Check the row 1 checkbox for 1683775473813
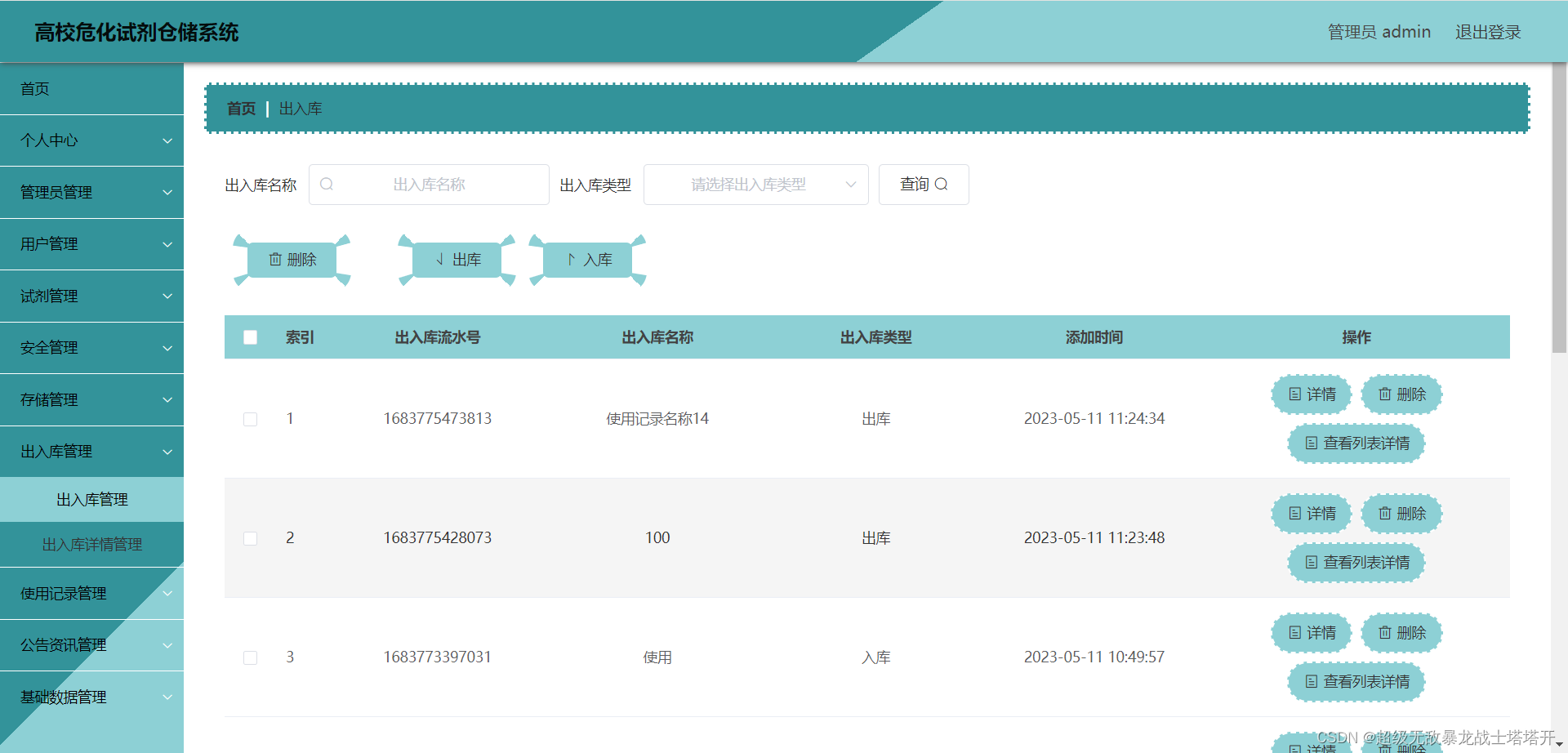This screenshot has height=753, width=1568. tap(251, 419)
